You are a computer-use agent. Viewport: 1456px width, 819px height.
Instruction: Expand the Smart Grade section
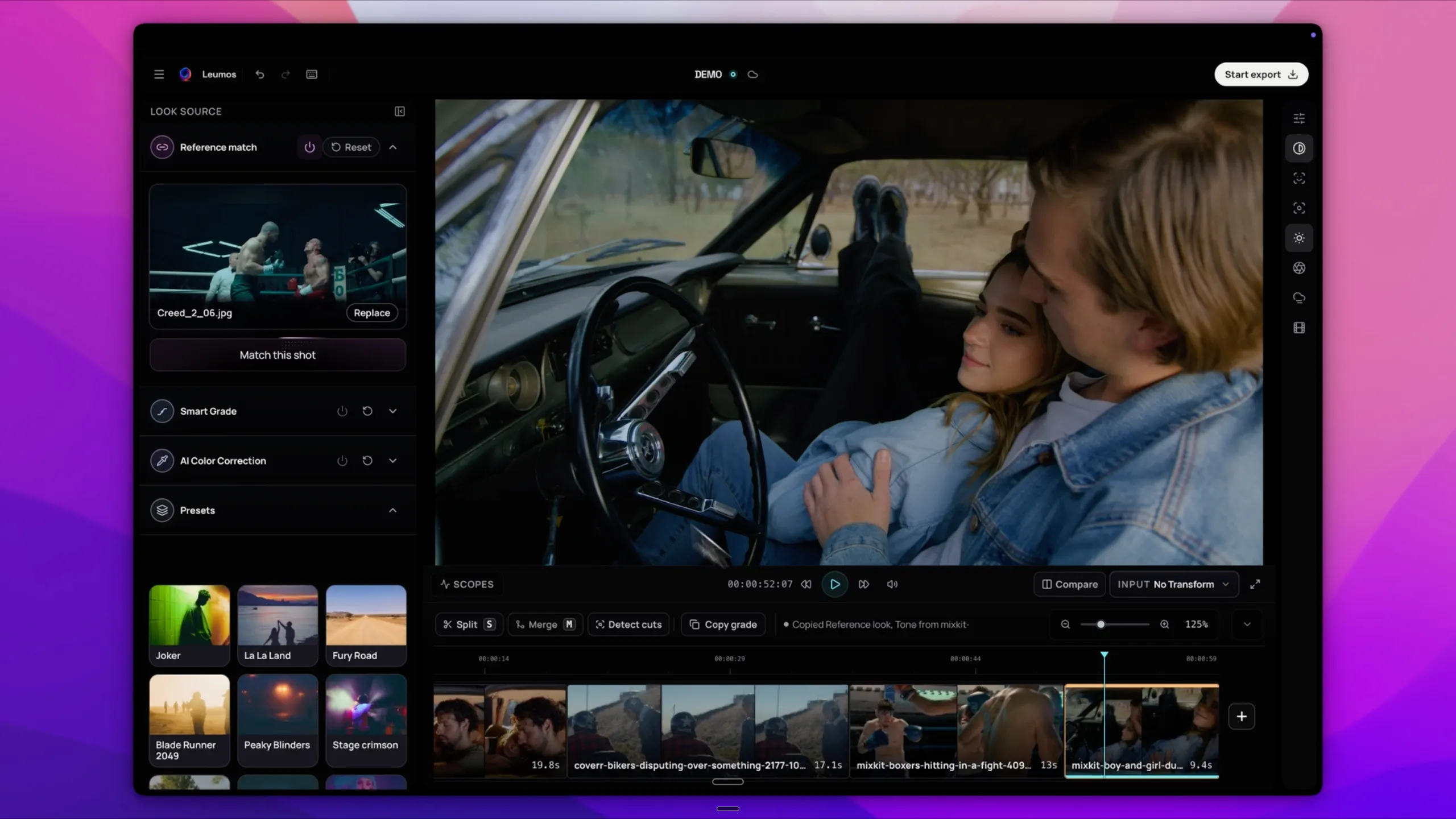pyautogui.click(x=393, y=411)
